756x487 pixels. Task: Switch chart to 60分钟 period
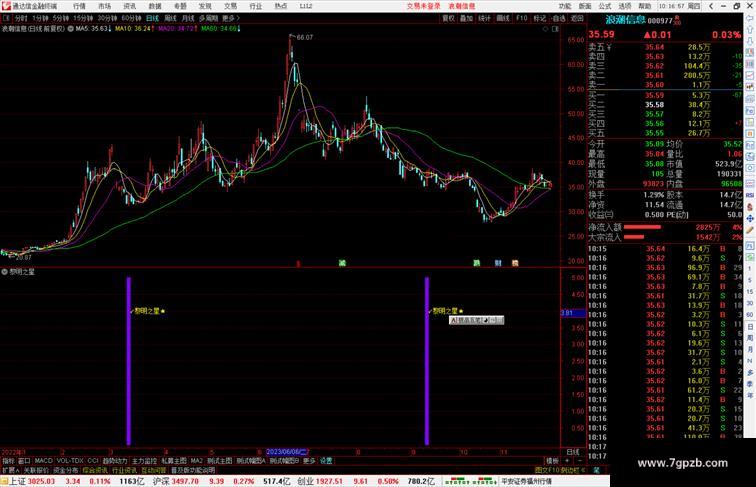tap(131, 18)
